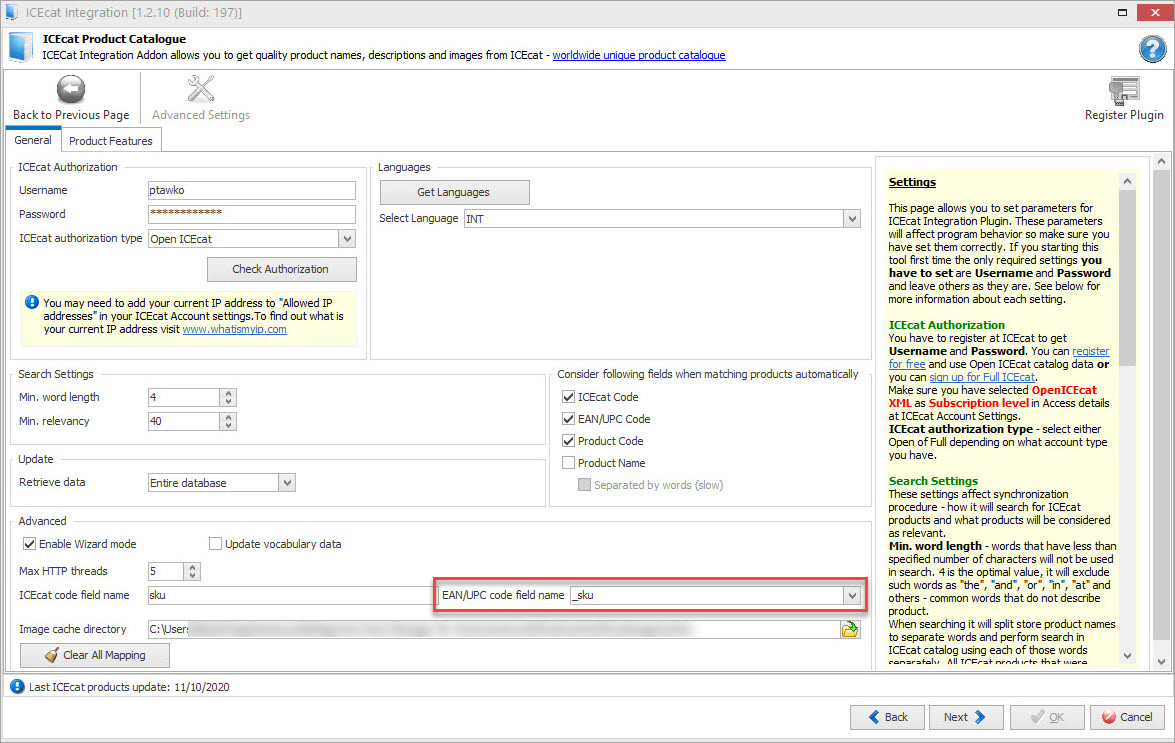Click the outer page scroll down arrow

(1161, 661)
